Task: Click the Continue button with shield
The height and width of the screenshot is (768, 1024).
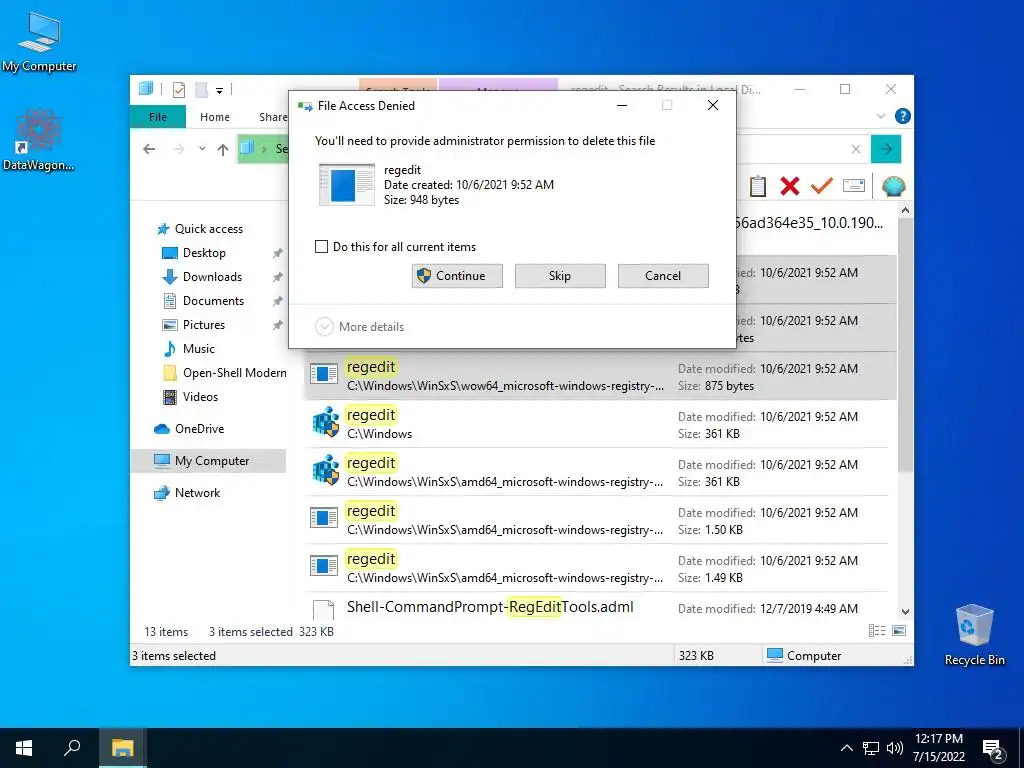Action: point(457,276)
